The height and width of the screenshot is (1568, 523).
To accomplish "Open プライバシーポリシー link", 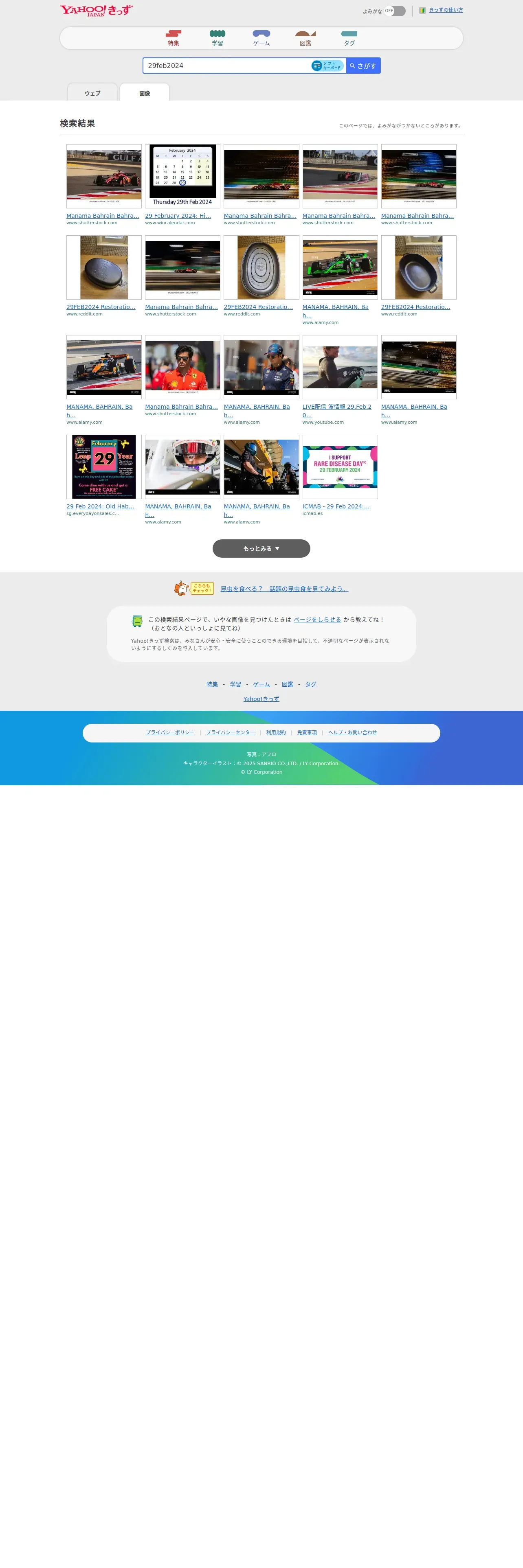I will tap(170, 732).
